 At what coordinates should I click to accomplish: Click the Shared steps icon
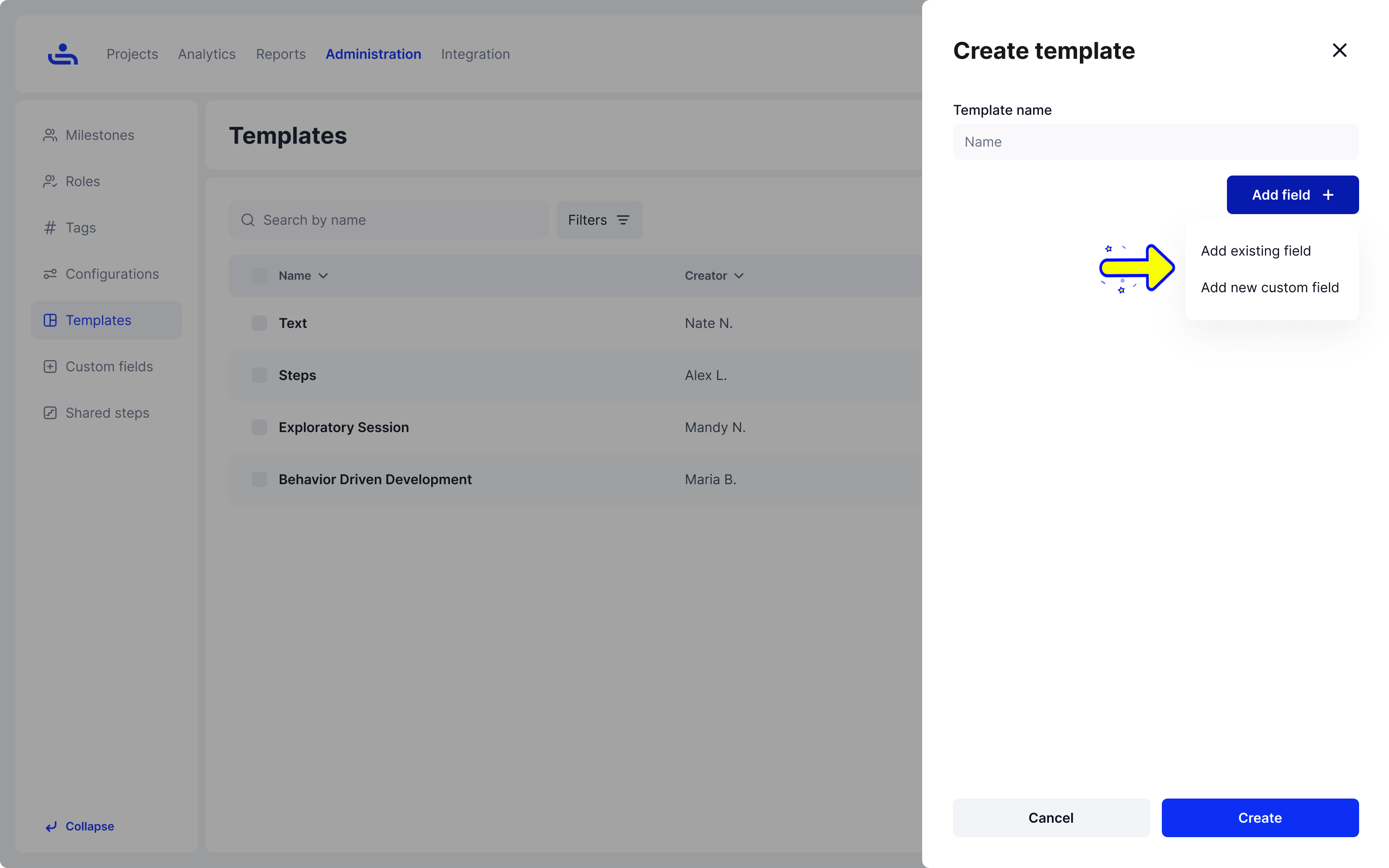click(50, 413)
